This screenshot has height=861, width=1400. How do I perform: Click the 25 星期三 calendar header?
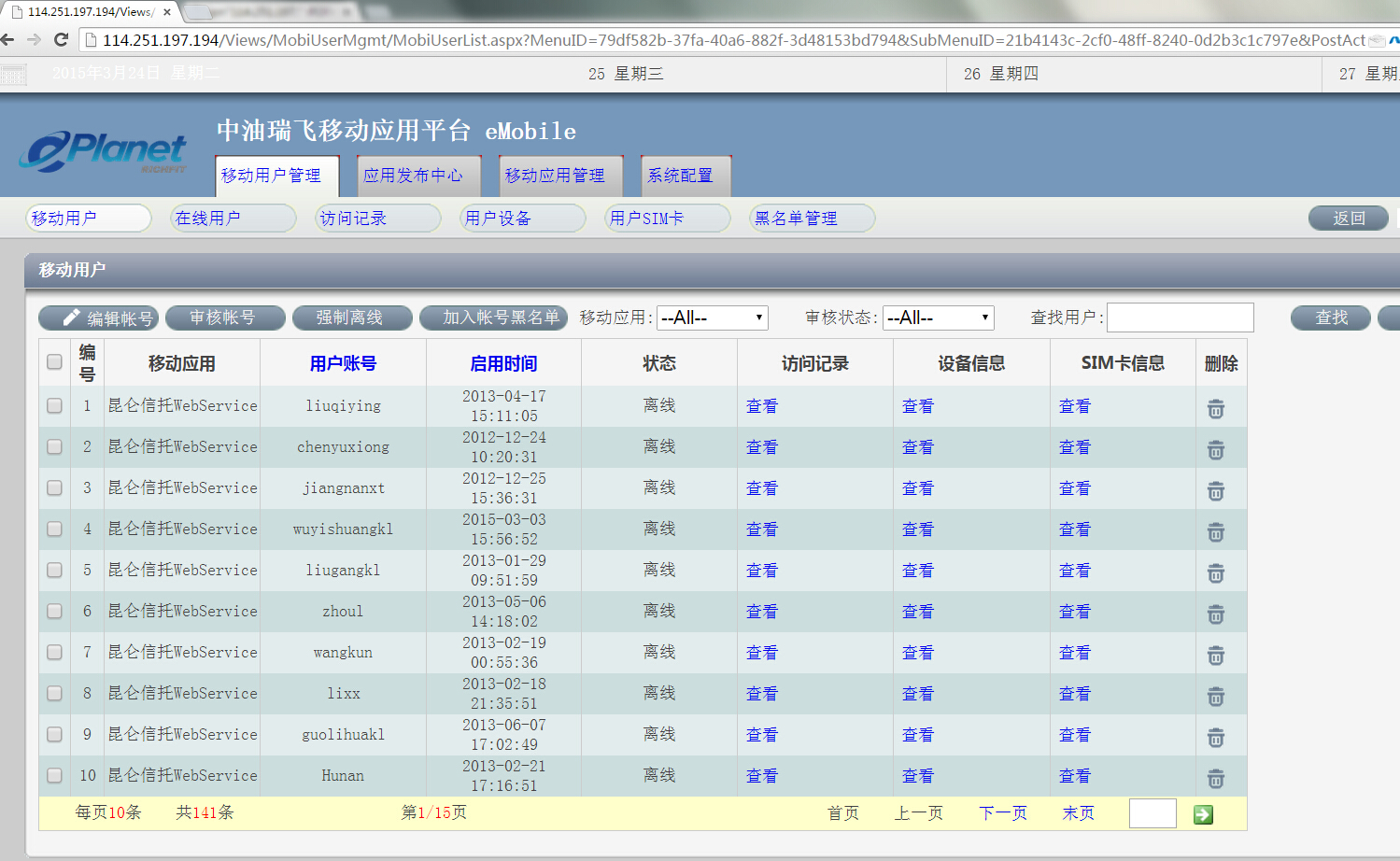pyautogui.click(x=626, y=74)
